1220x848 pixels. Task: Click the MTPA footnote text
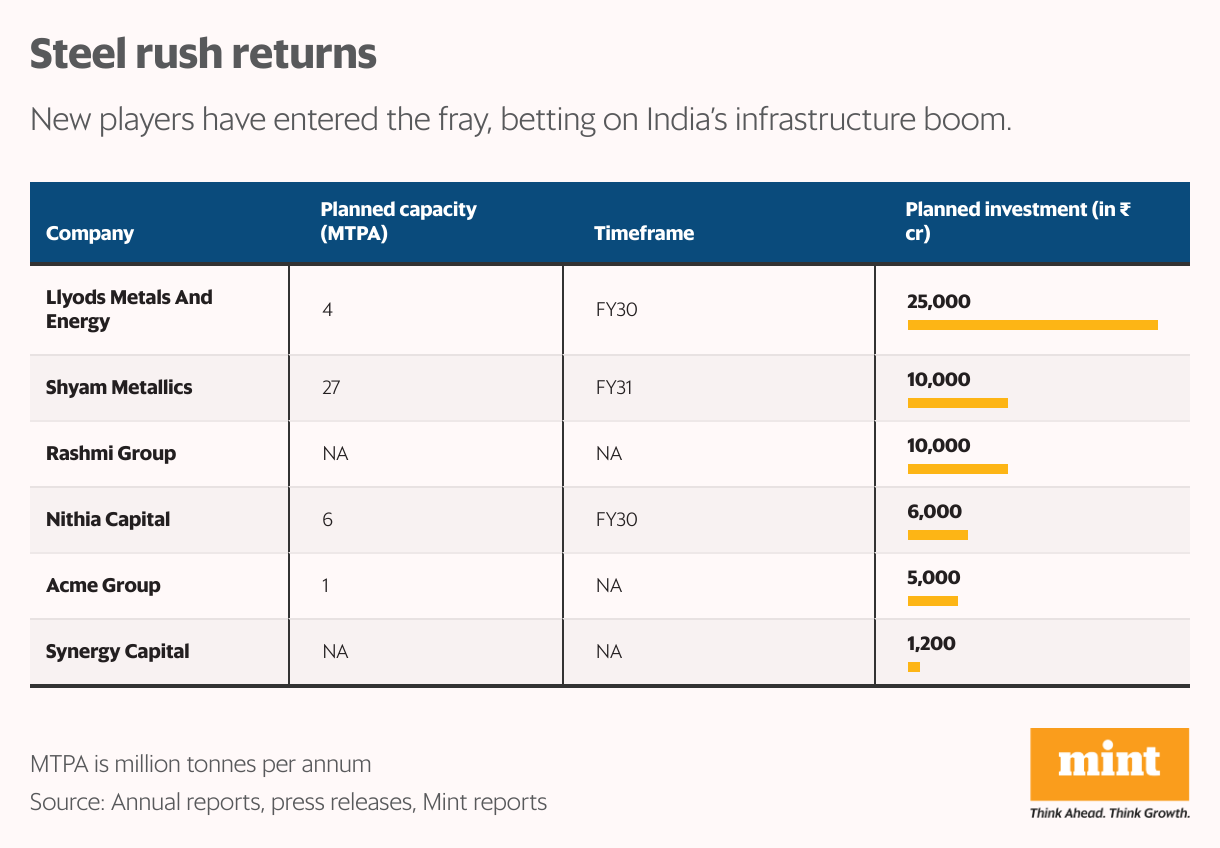(200, 764)
